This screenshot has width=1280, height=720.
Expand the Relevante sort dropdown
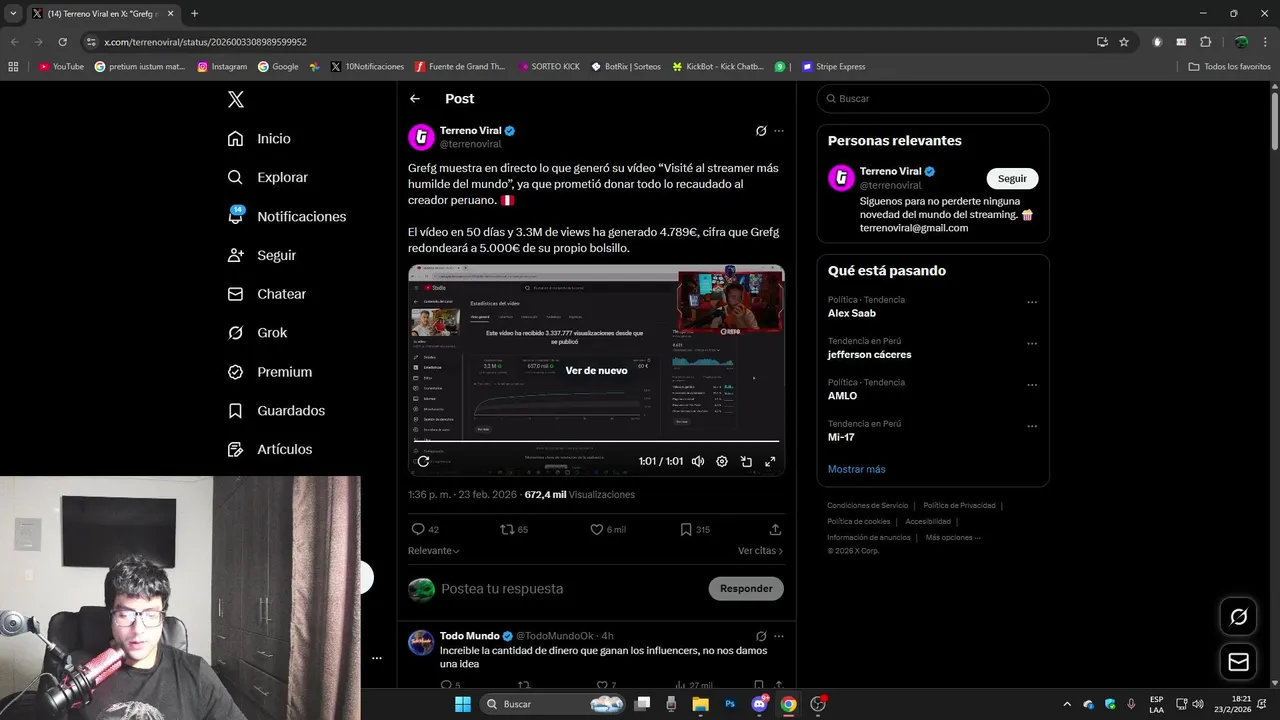click(434, 551)
